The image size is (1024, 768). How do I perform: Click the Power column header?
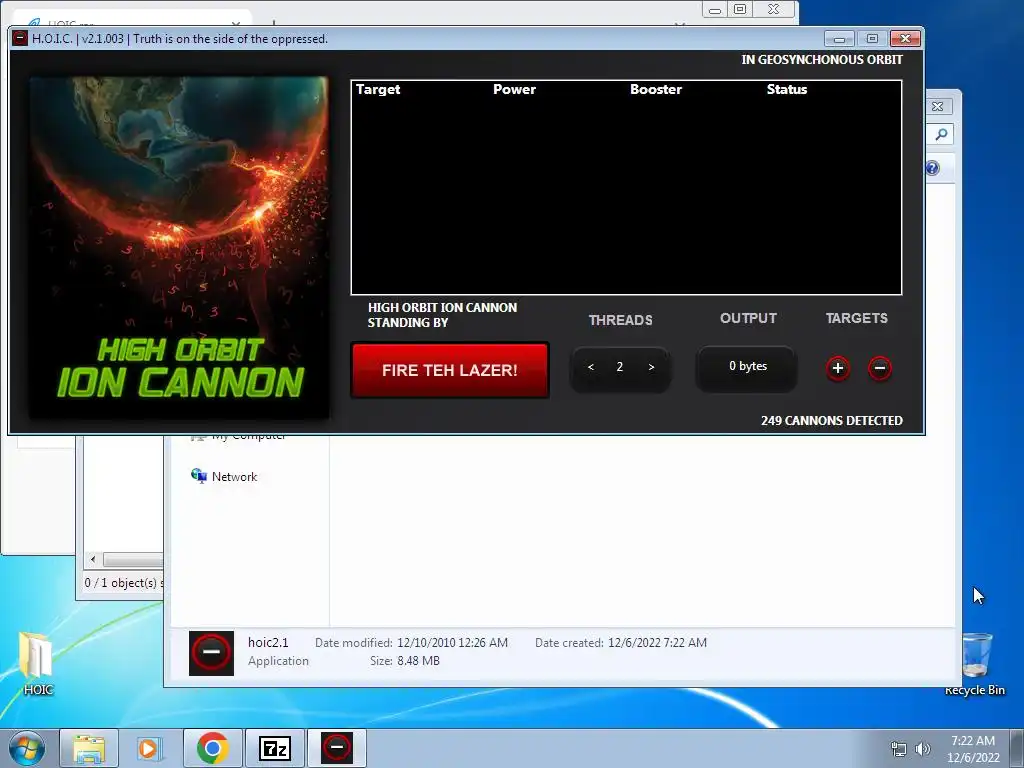click(x=515, y=89)
